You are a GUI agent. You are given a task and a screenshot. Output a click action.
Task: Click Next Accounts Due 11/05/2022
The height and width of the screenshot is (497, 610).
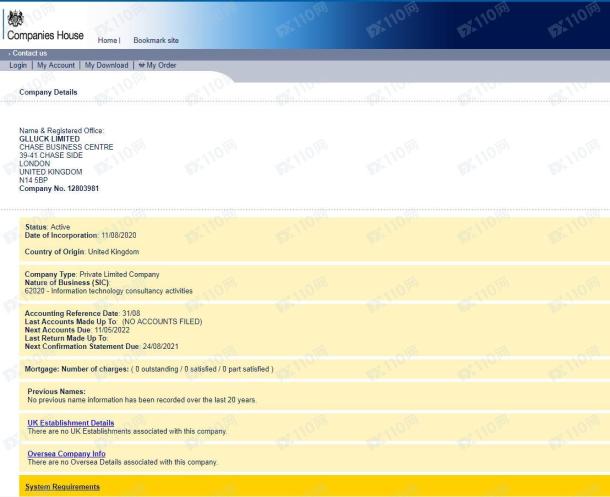click(77, 330)
